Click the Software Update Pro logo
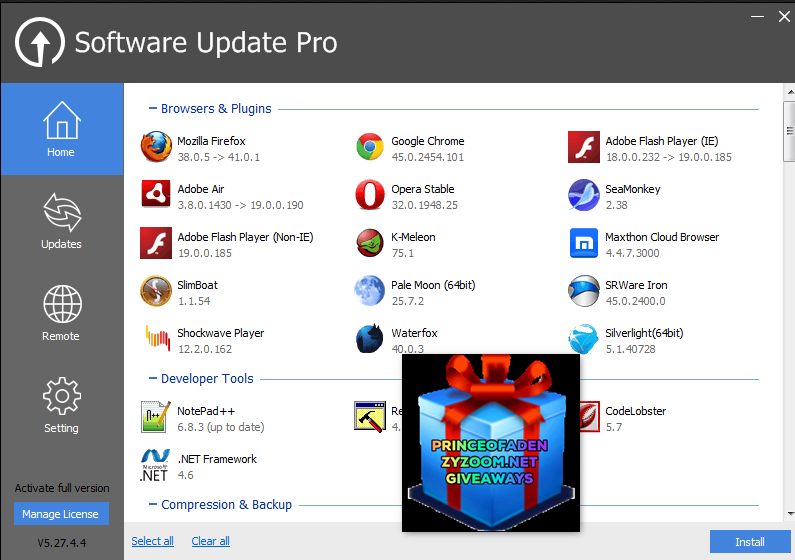The image size is (795, 560). (40, 42)
